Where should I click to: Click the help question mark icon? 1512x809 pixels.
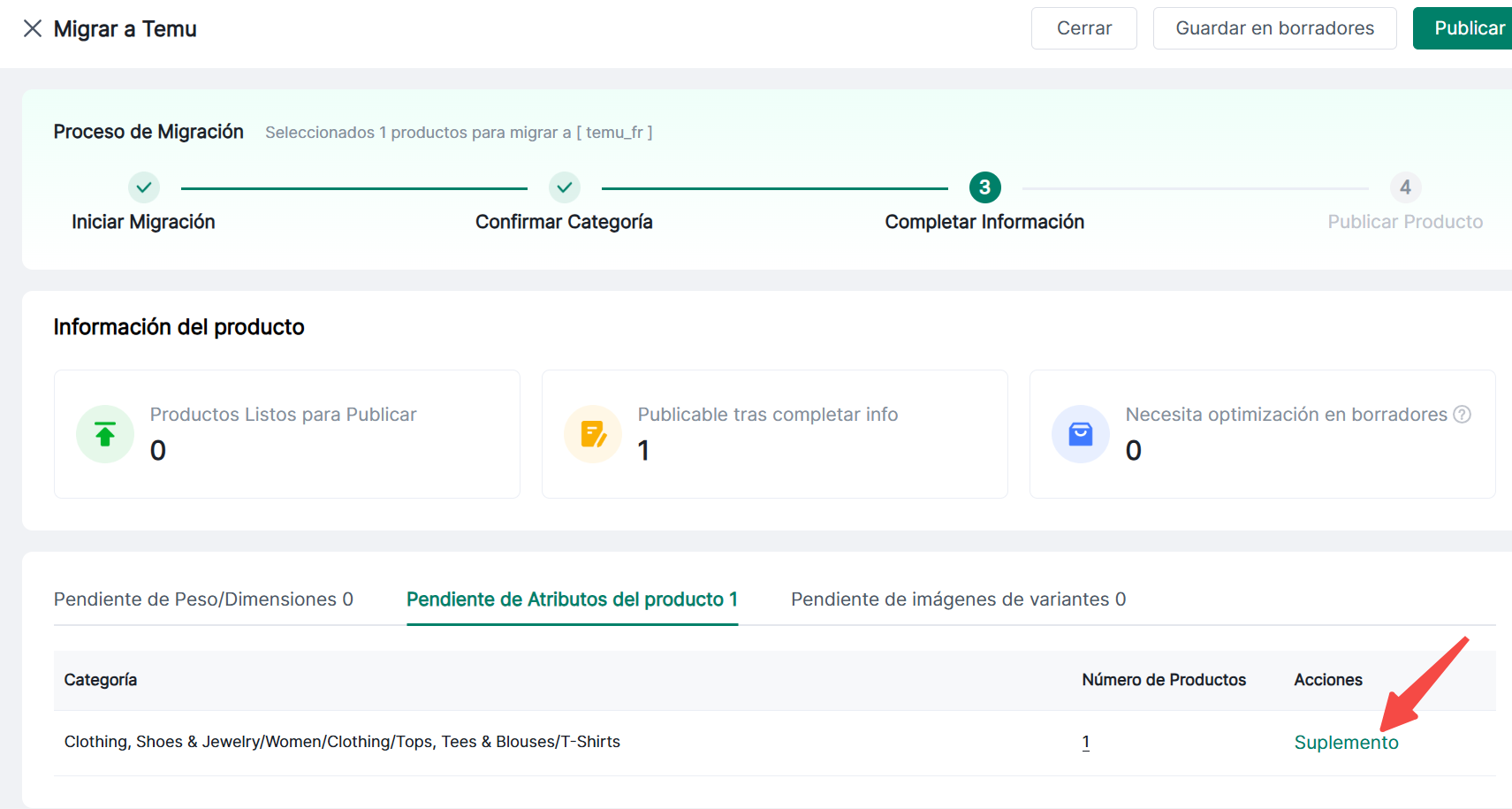click(1463, 415)
